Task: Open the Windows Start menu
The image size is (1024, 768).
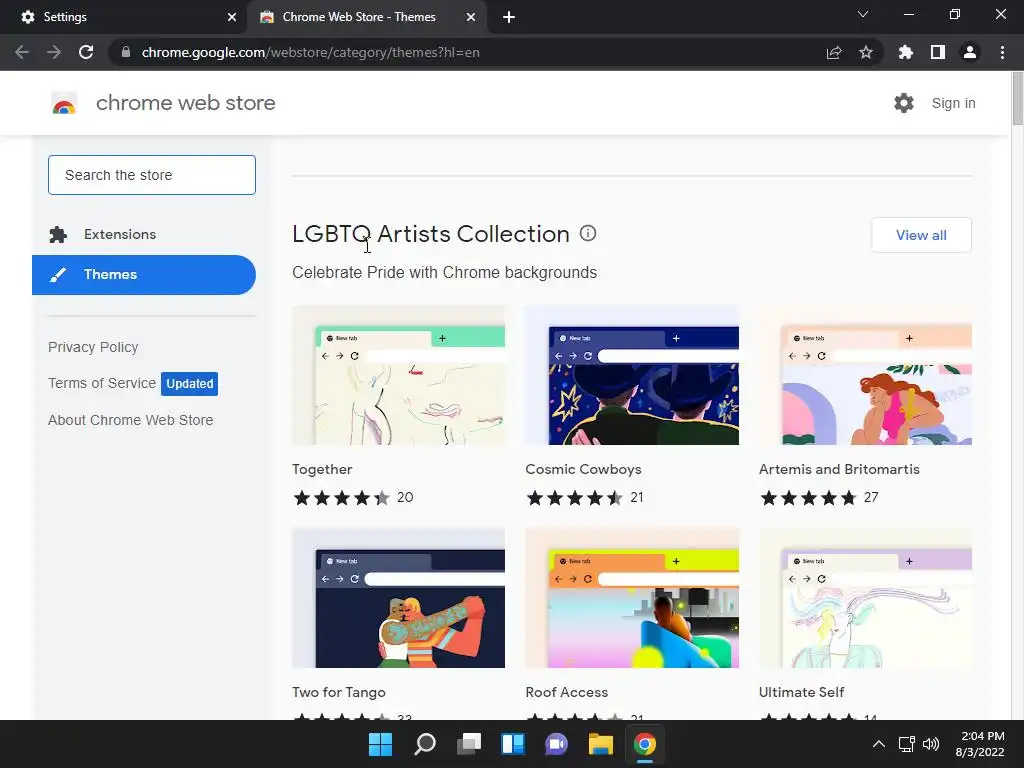Action: (x=380, y=744)
